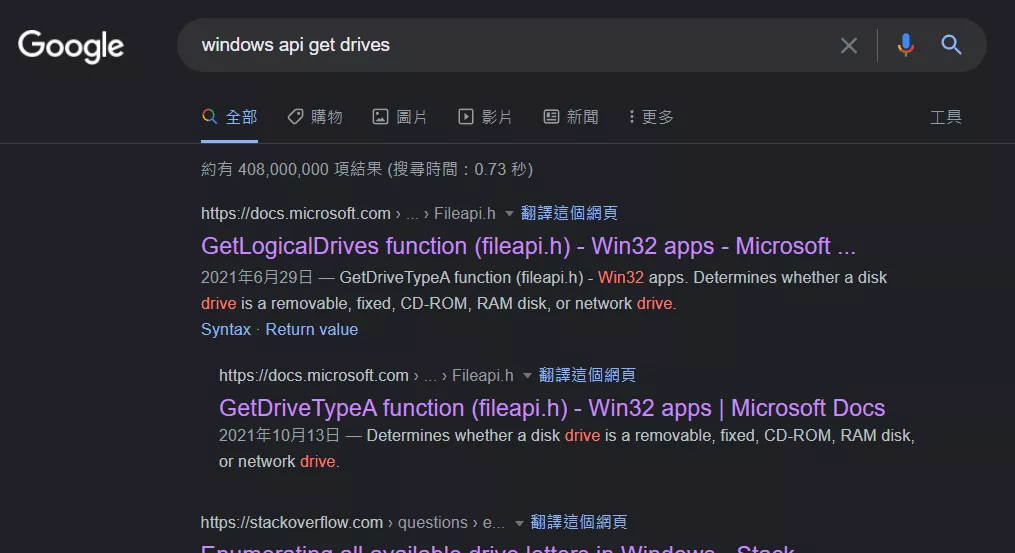The image size is (1015, 553).
Task: Click the Google logo
Action: pos(71,46)
